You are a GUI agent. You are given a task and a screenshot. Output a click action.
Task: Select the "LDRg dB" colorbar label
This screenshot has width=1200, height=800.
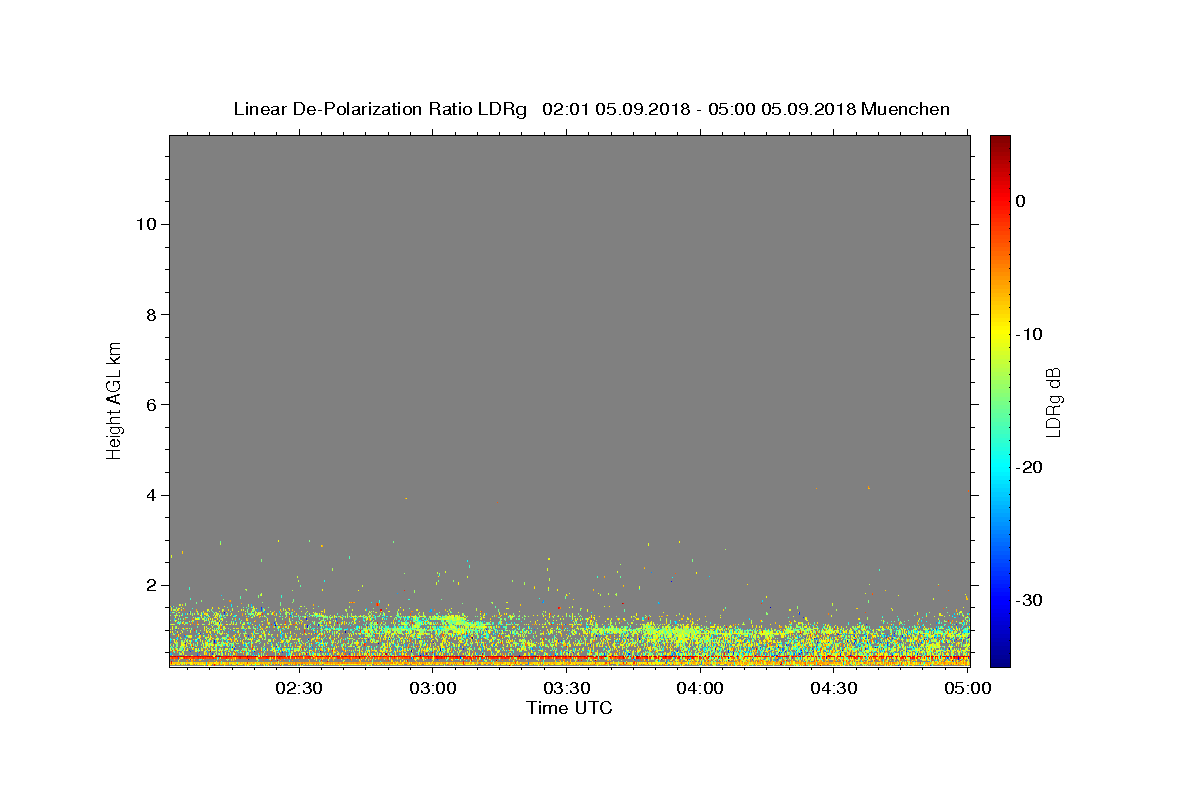click(1053, 402)
